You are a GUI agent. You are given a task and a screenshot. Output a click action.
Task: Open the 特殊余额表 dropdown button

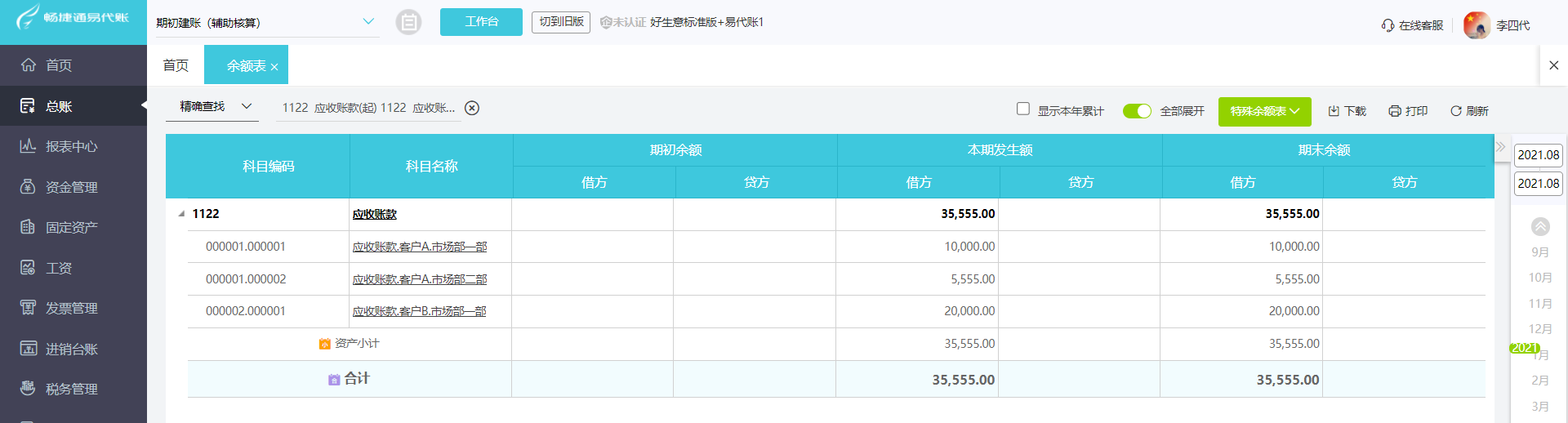1264,111
